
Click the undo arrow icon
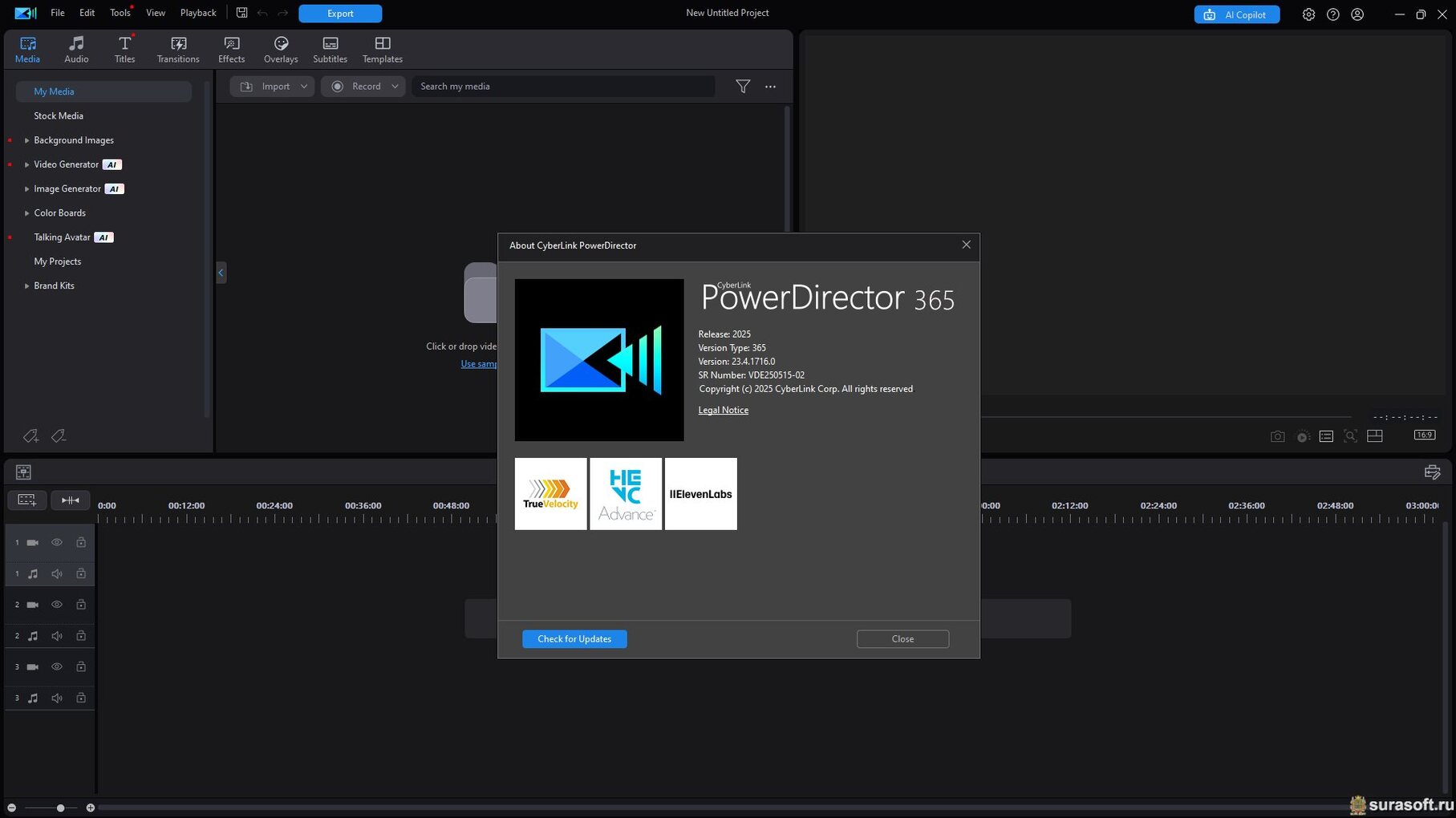pos(262,13)
